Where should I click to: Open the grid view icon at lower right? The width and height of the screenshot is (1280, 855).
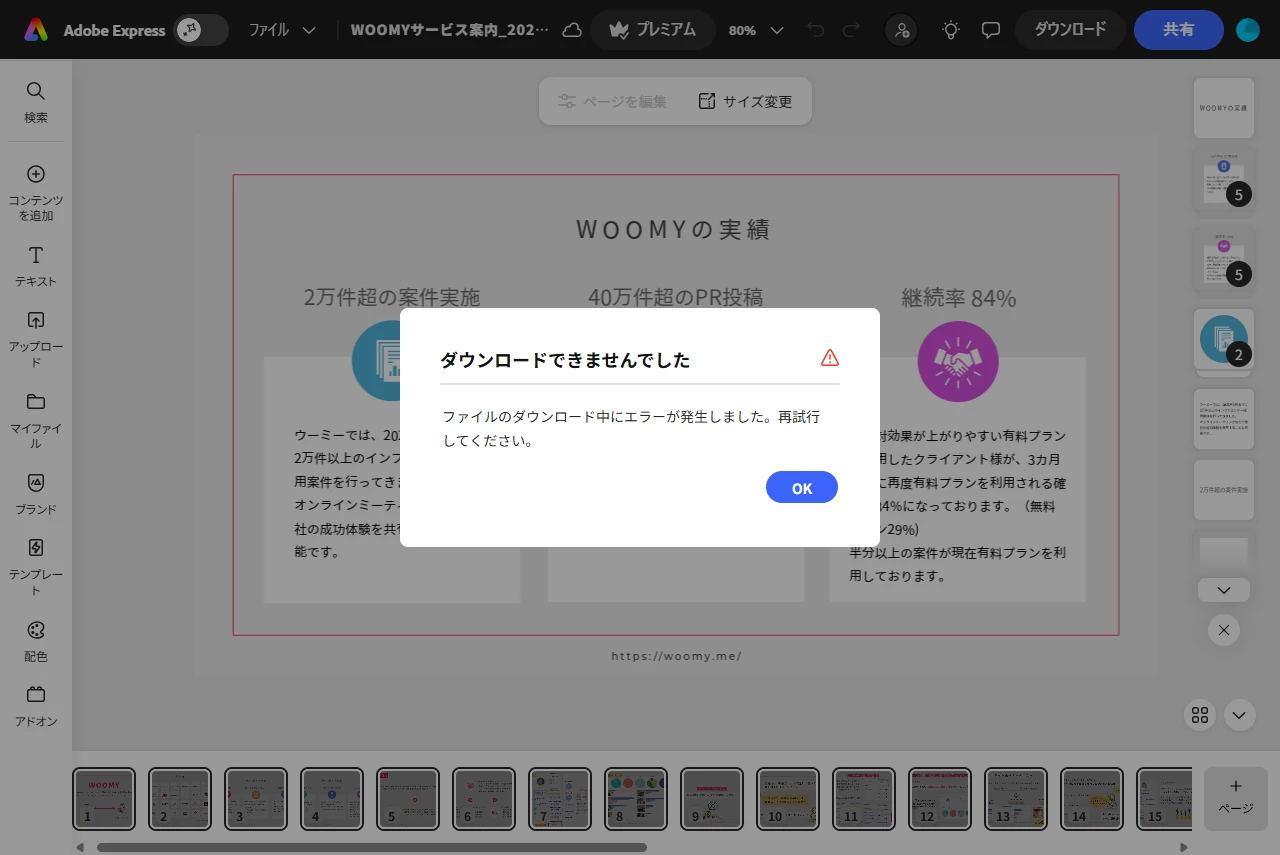point(1200,715)
